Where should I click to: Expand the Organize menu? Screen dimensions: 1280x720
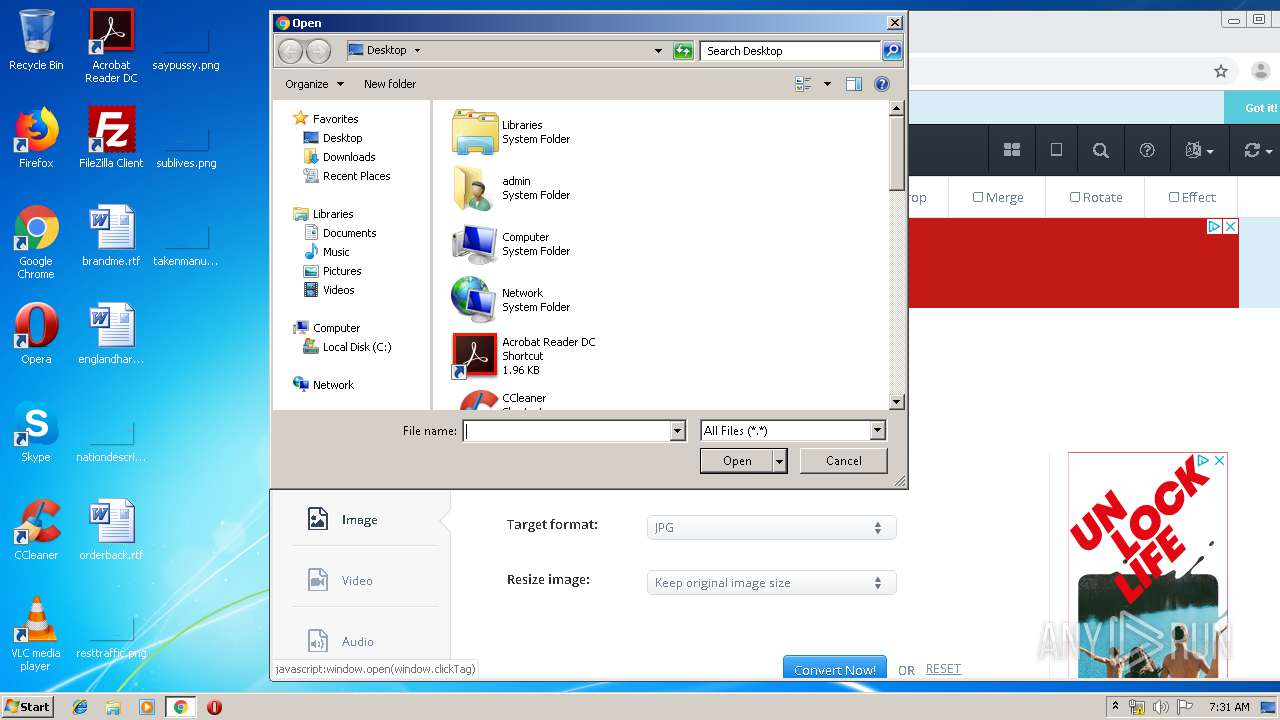pyautogui.click(x=314, y=84)
